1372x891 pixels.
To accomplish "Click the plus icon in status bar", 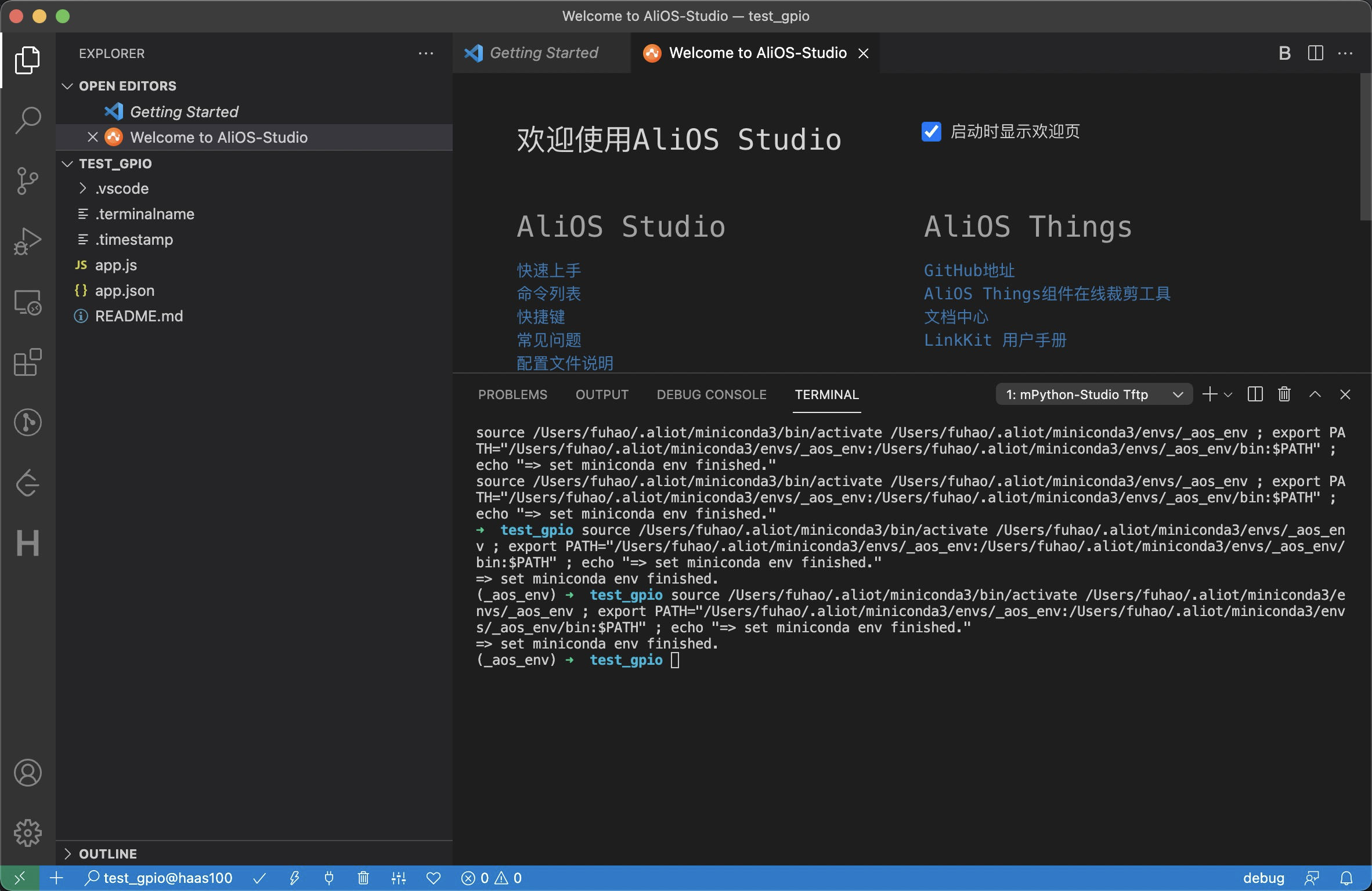I will click(56, 878).
